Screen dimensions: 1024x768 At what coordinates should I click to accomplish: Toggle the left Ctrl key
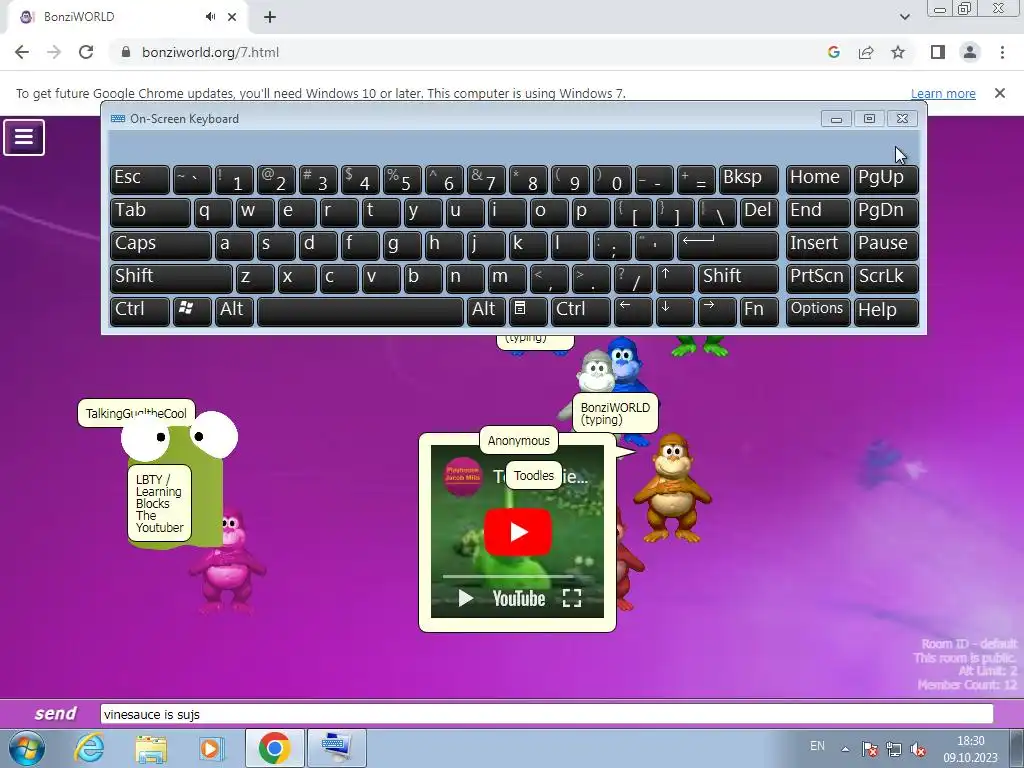coord(140,310)
